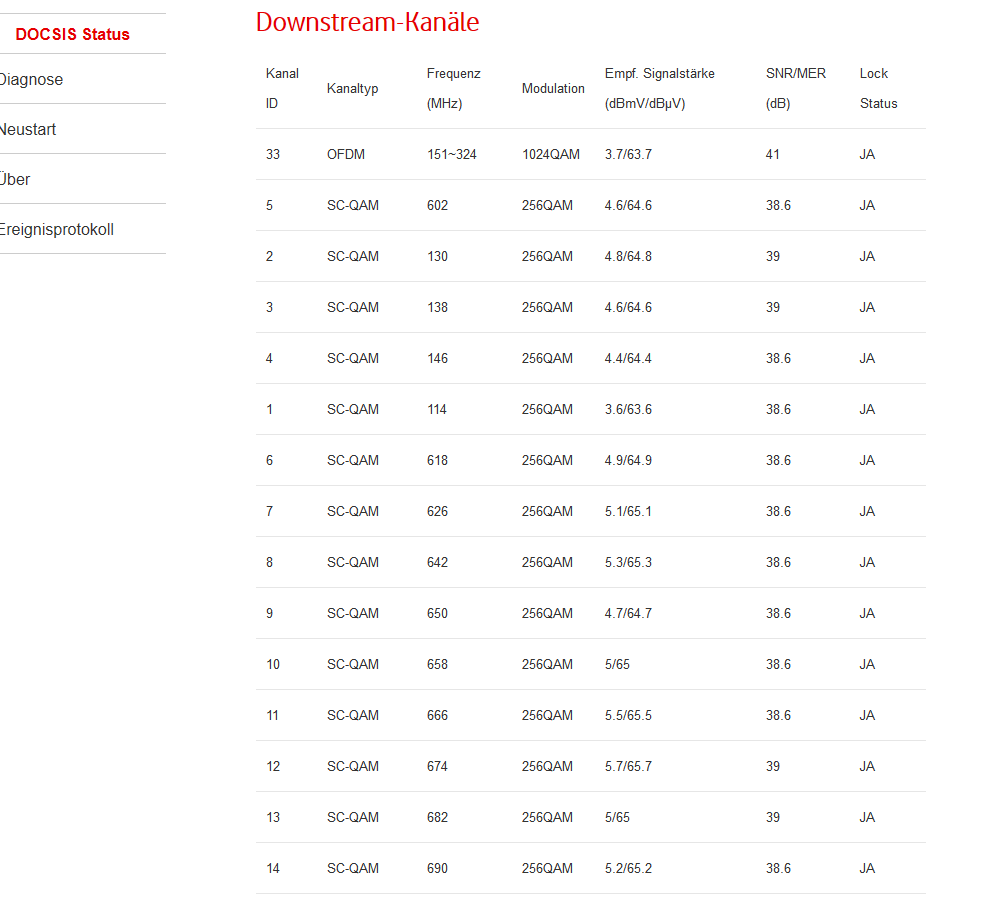997x902 pixels.
Task: Click the 5.5/65.5 signal strength value
Action: click(628, 715)
